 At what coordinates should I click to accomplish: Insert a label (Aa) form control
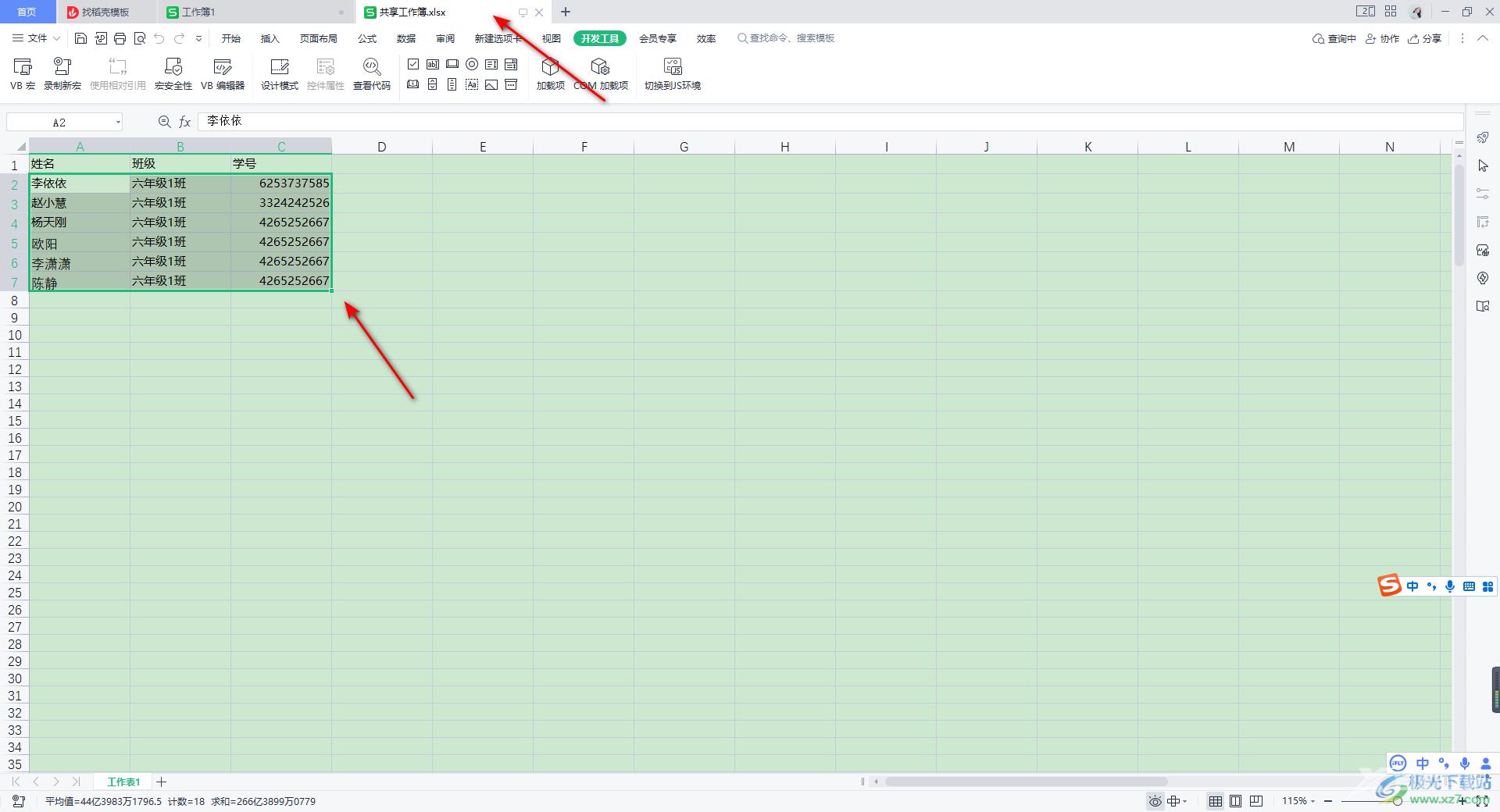(472, 84)
